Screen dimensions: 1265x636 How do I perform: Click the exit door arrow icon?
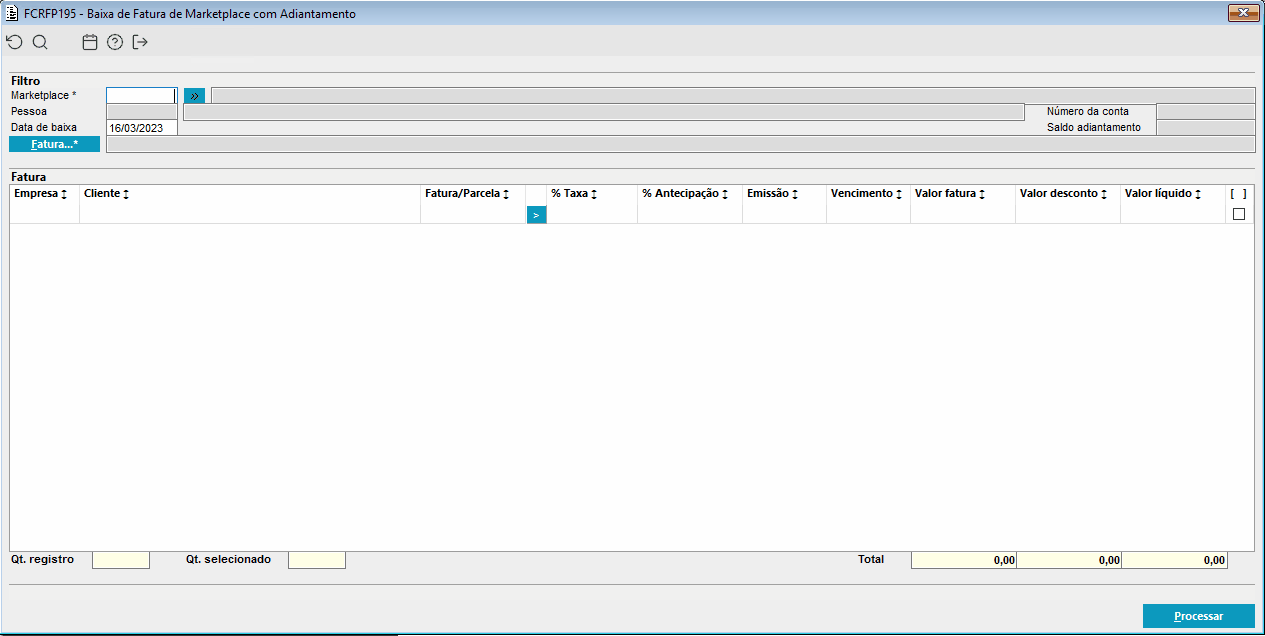140,42
